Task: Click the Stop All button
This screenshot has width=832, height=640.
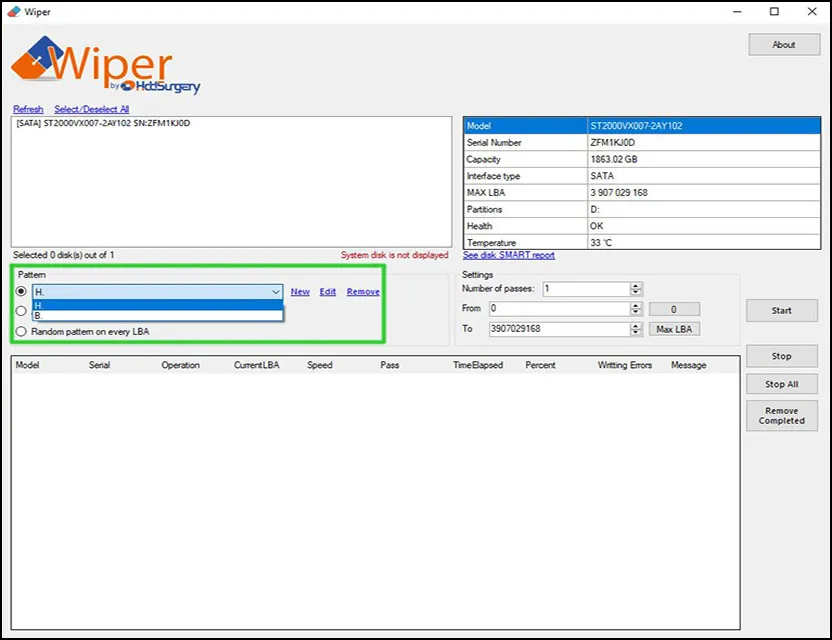Action: click(x=782, y=384)
